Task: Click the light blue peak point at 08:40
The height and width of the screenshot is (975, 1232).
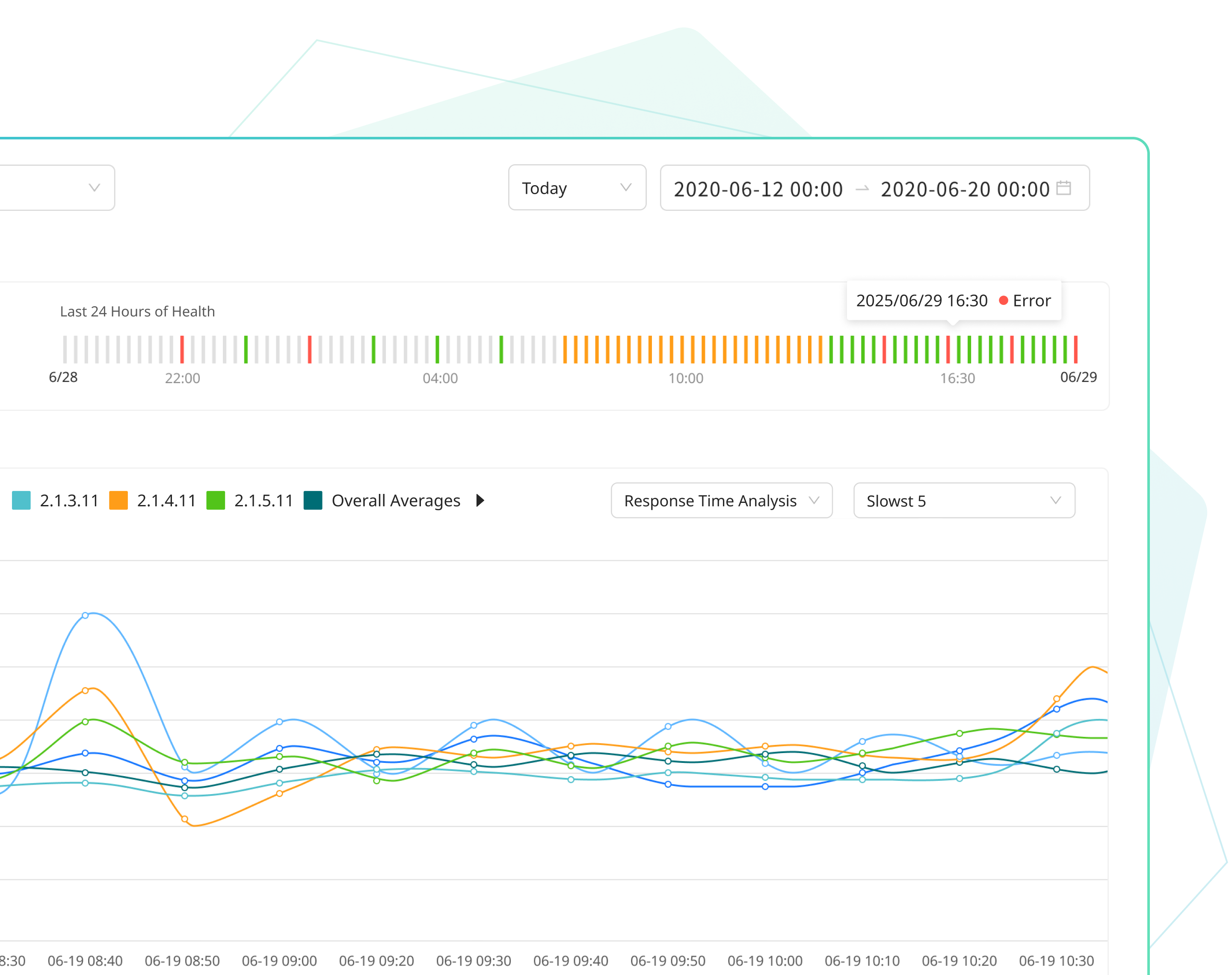Action: click(x=85, y=615)
